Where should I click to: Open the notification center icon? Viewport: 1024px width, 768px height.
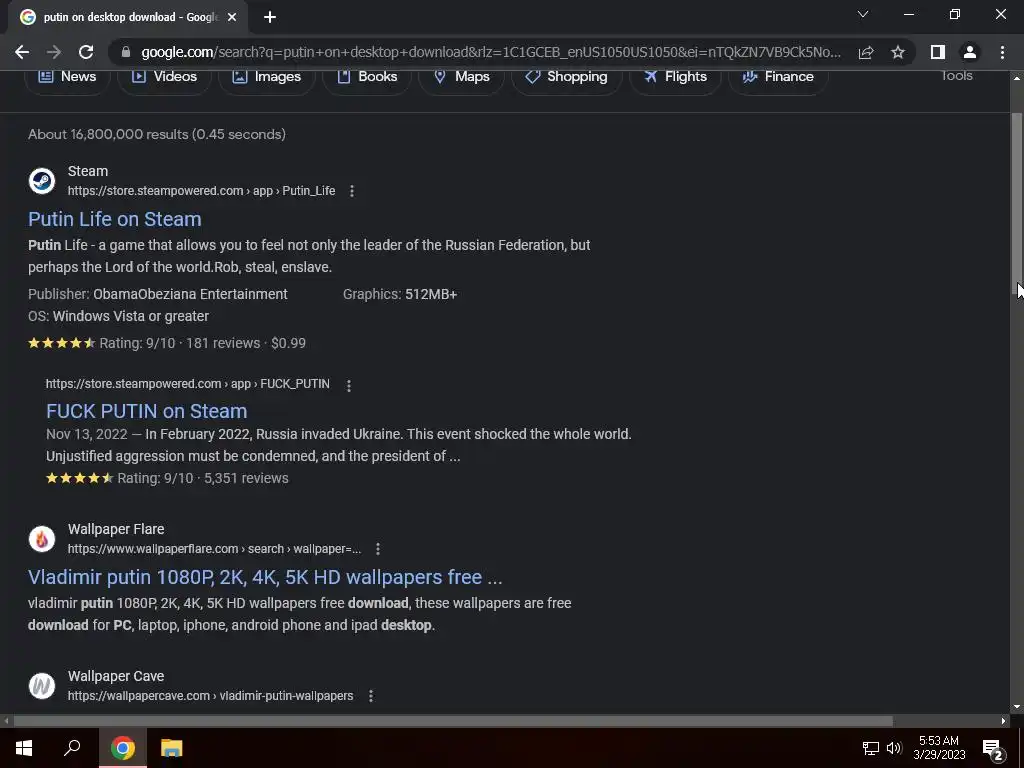tap(993, 749)
